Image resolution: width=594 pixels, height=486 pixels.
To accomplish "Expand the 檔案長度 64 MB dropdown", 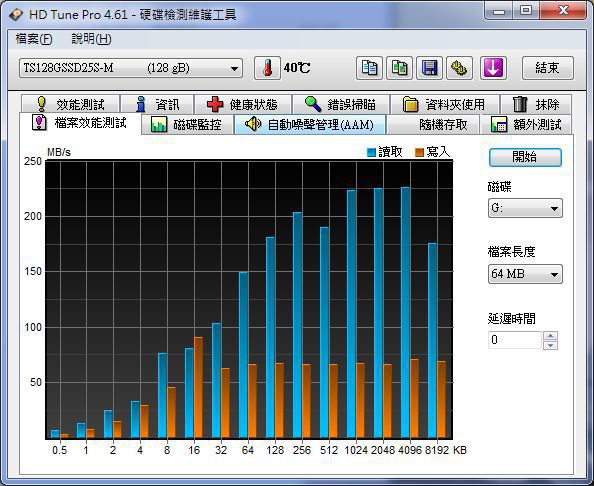I will (525, 274).
